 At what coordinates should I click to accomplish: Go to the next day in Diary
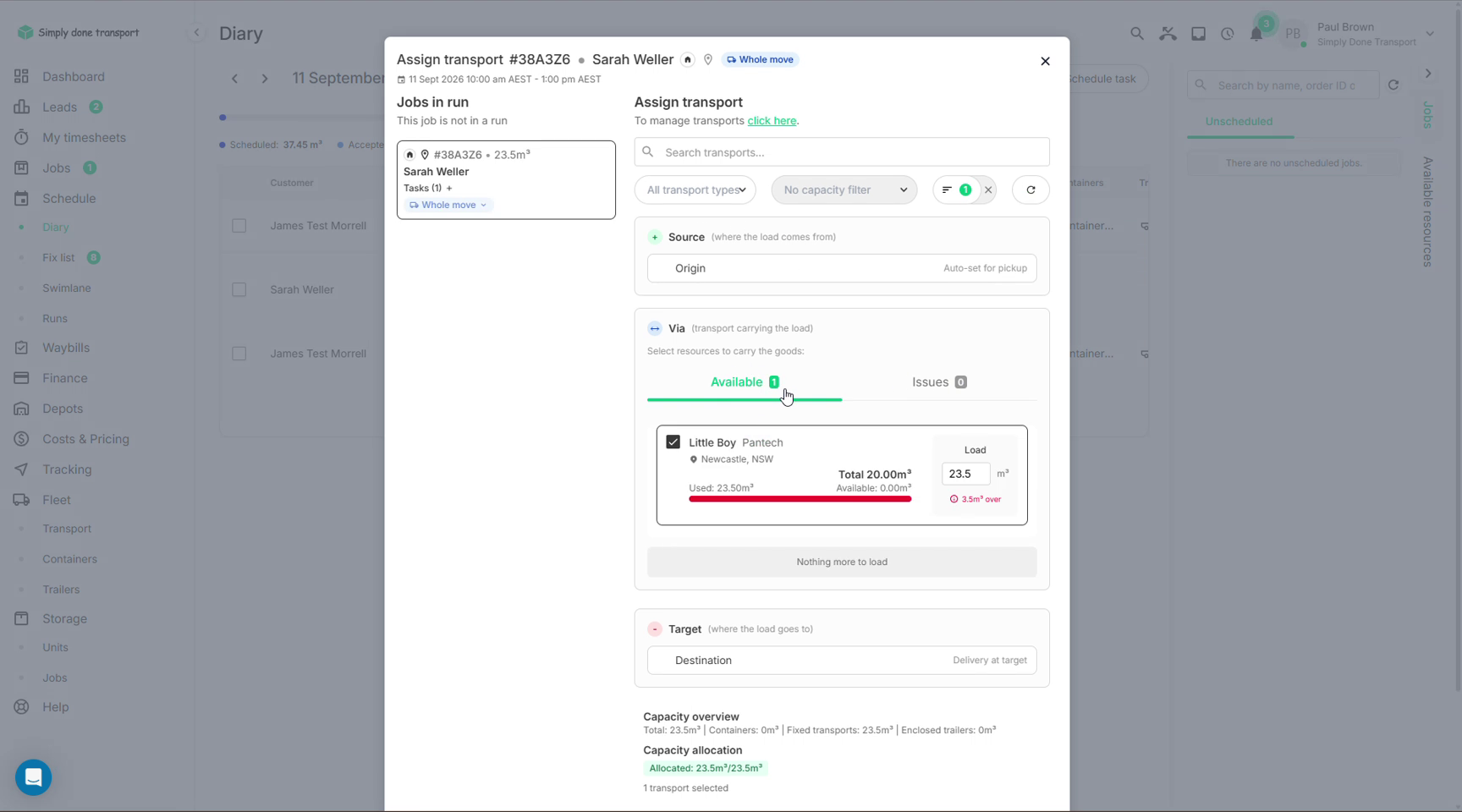(265, 79)
